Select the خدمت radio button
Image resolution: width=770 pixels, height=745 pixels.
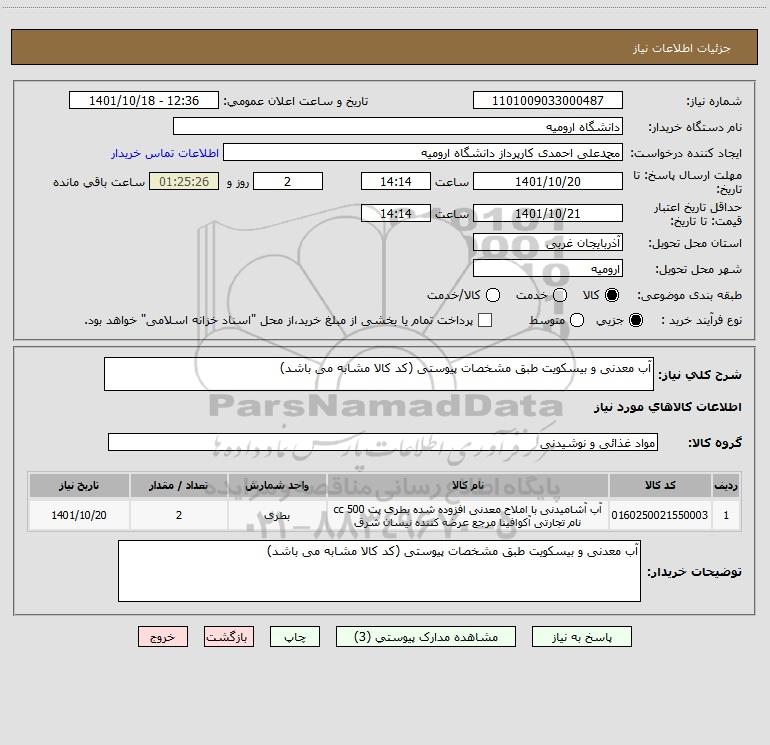pos(560,295)
